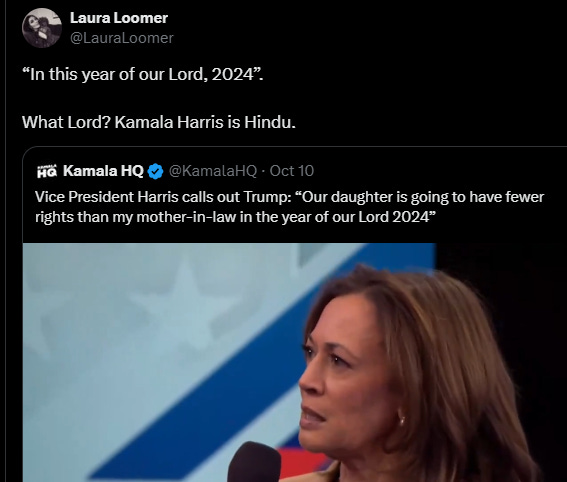Viewport: 567px width, 482px height.
Task: Click the microphone shown in the video
Action: (254, 462)
